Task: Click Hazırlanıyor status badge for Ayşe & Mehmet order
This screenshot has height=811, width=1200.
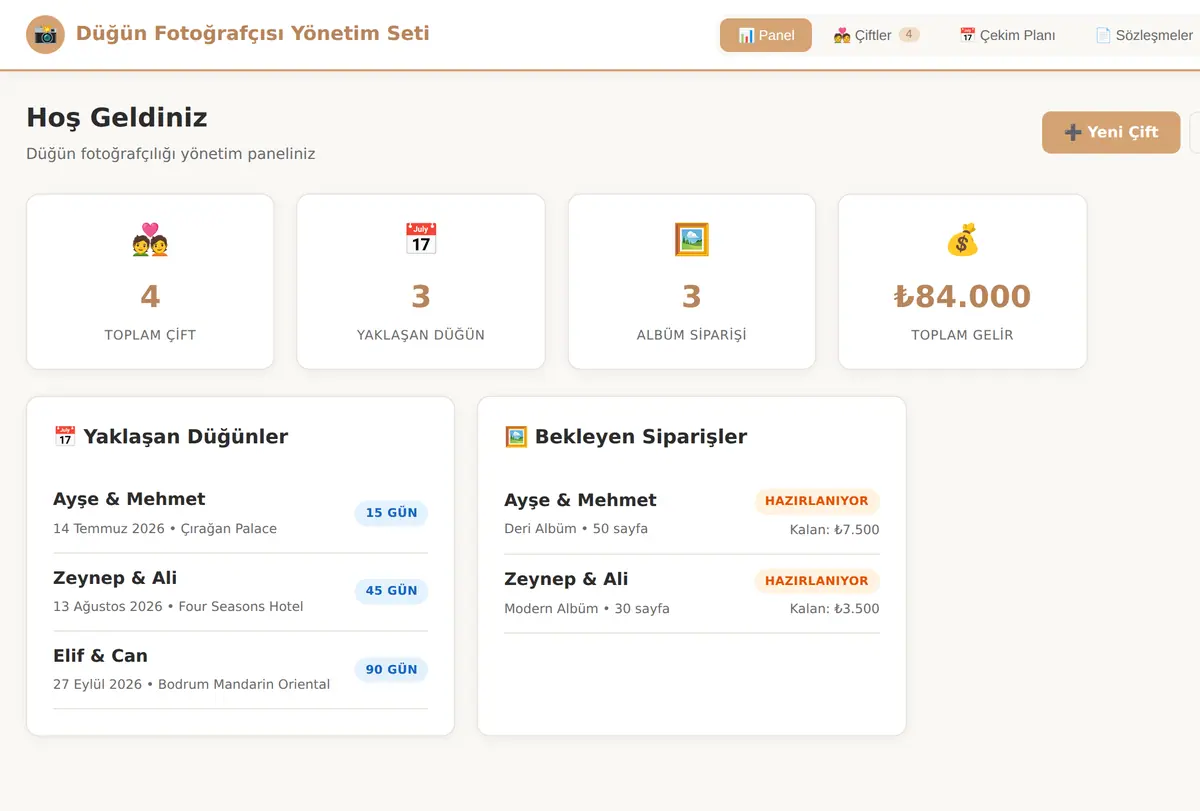Action: tap(817, 501)
